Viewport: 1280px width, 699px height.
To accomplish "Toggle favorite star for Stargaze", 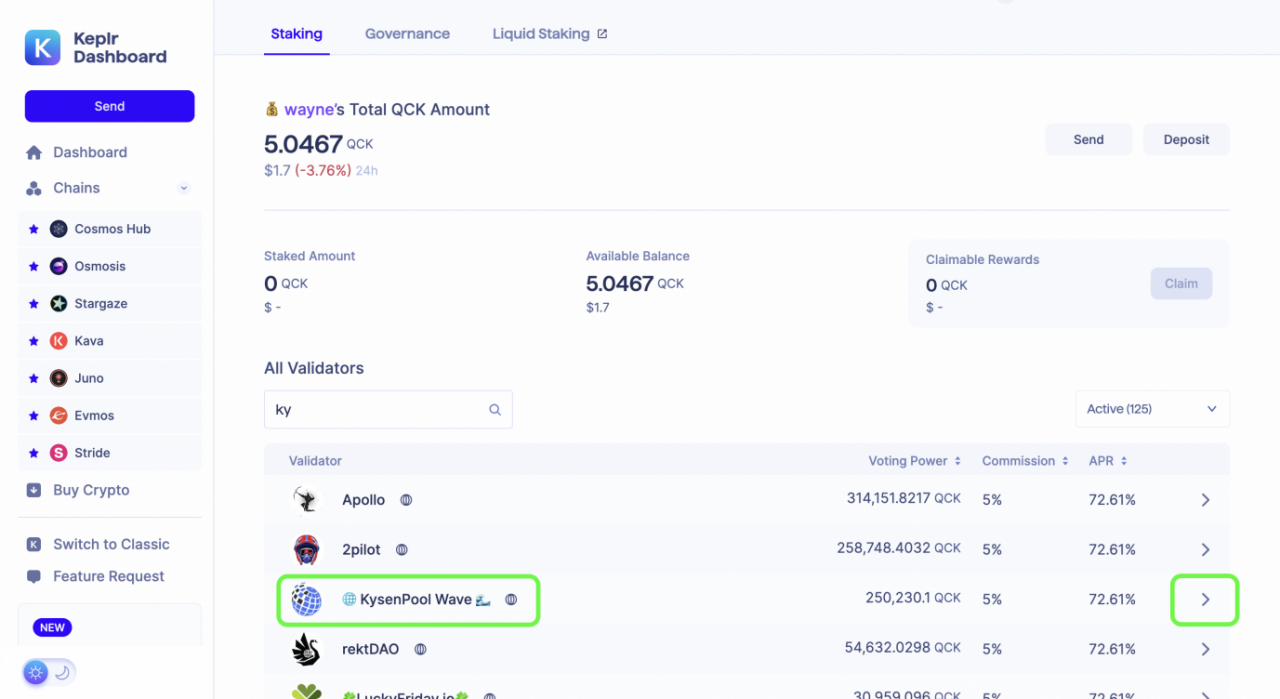I will click(33, 304).
